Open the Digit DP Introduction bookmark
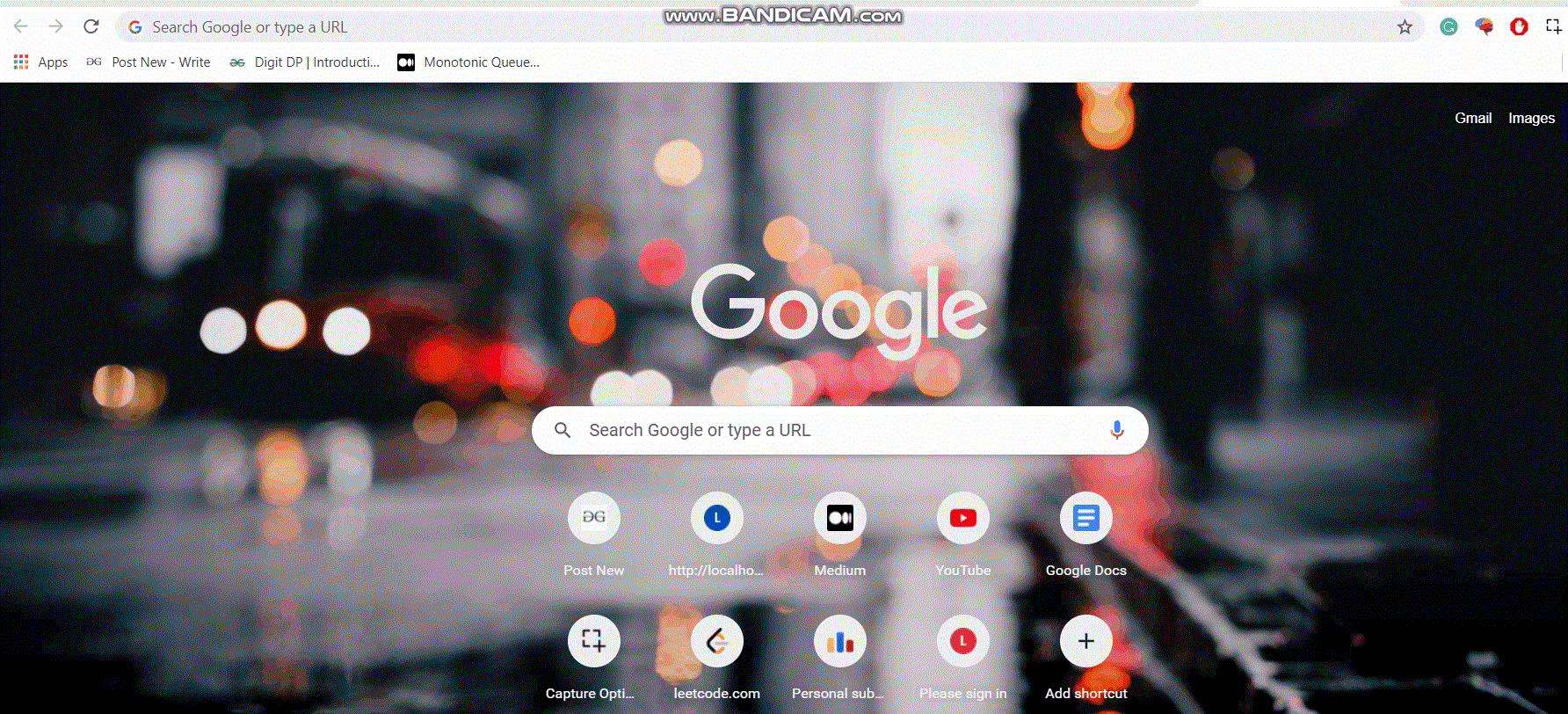The image size is (1568, 714). click(304, 62)
